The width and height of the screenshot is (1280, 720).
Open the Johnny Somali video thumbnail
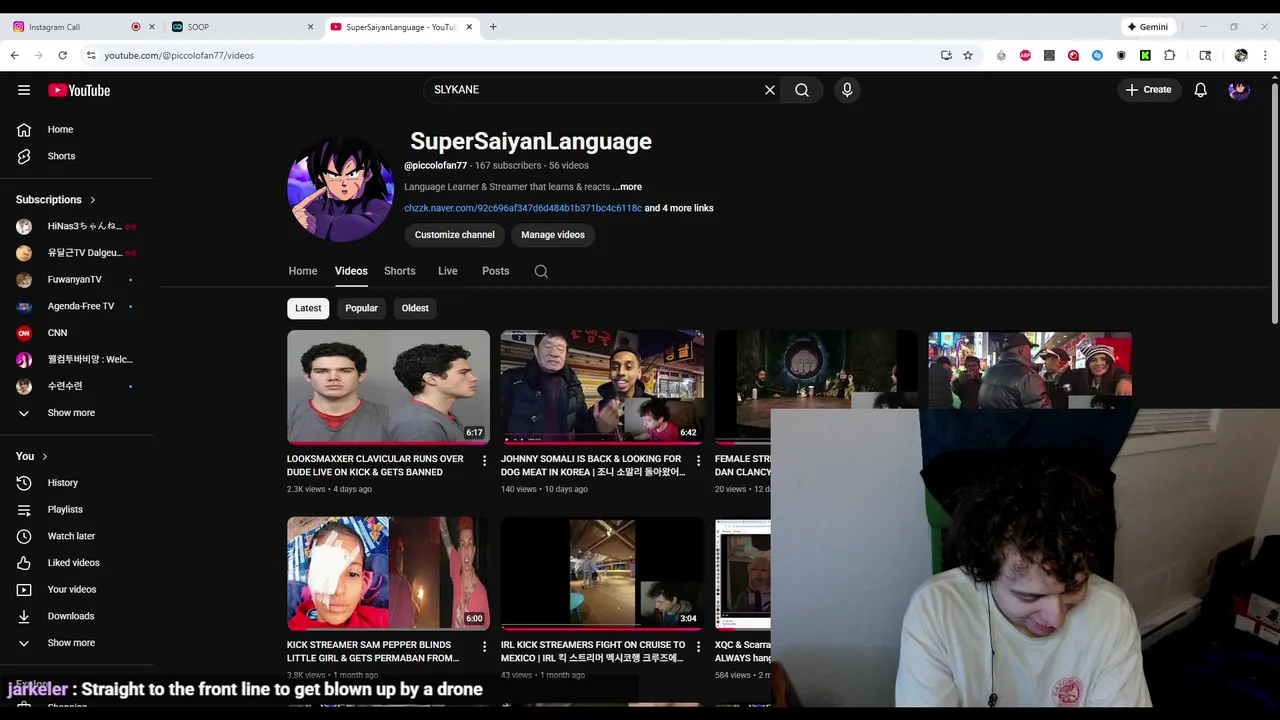coord(602,387)
